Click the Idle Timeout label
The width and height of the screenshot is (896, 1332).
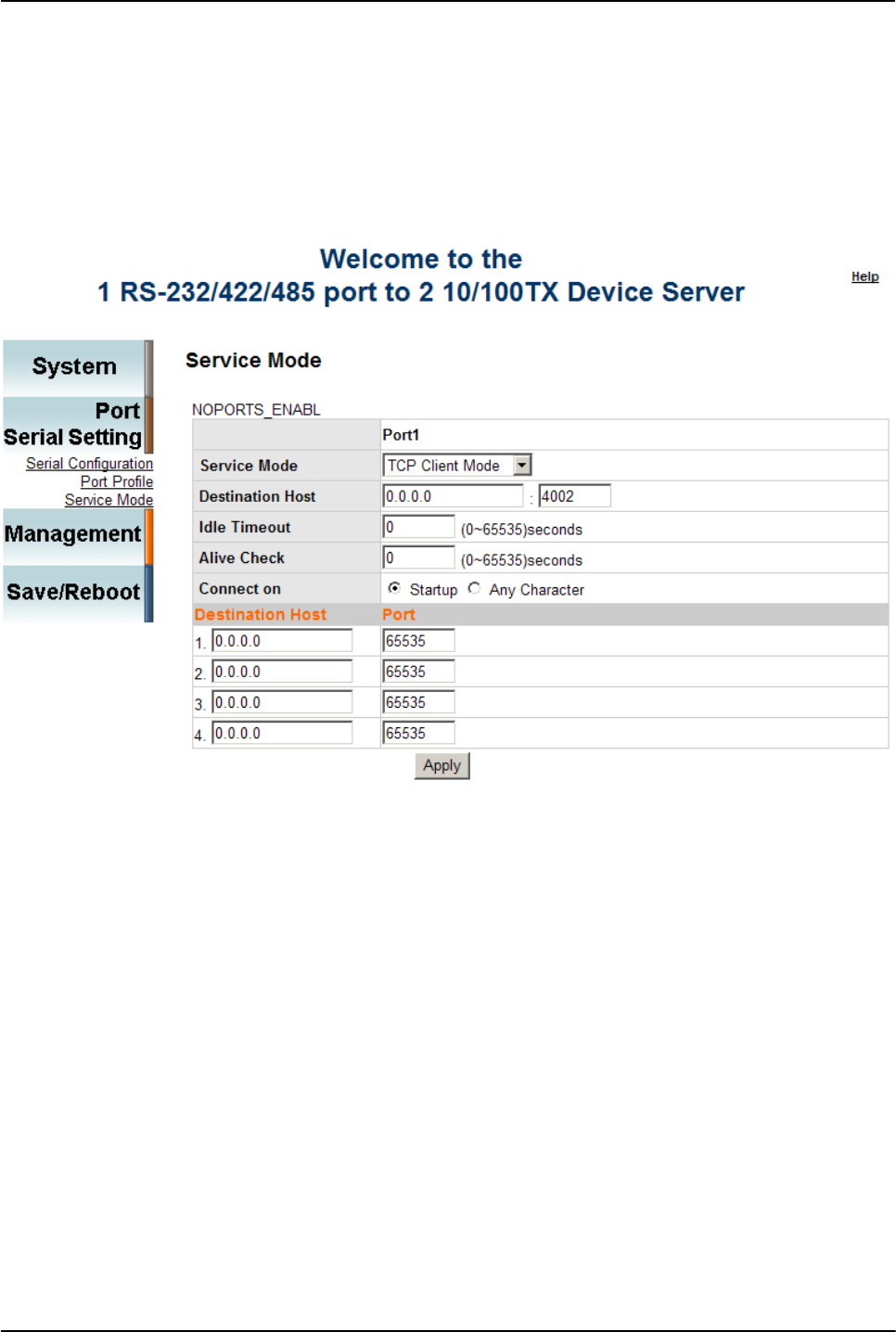pos(245,527)
